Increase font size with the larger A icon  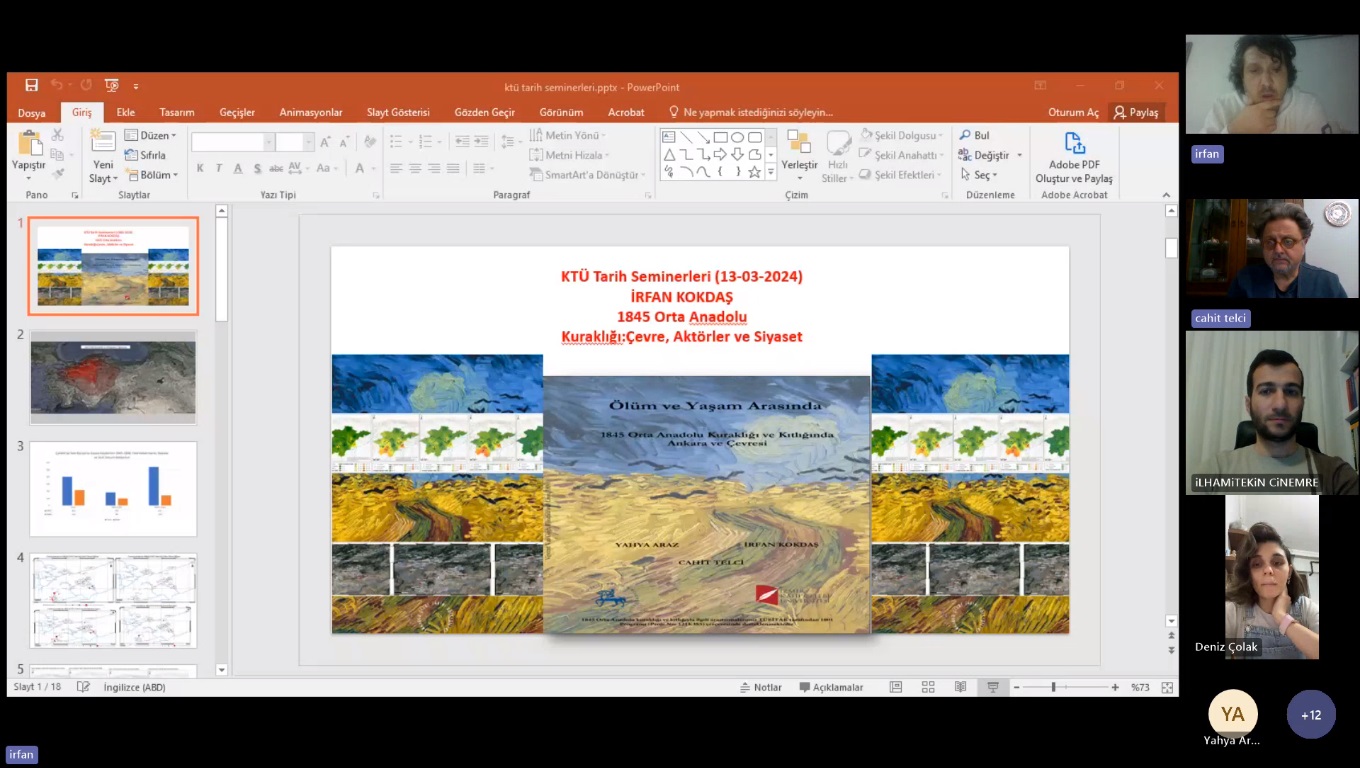coord(326,142)
